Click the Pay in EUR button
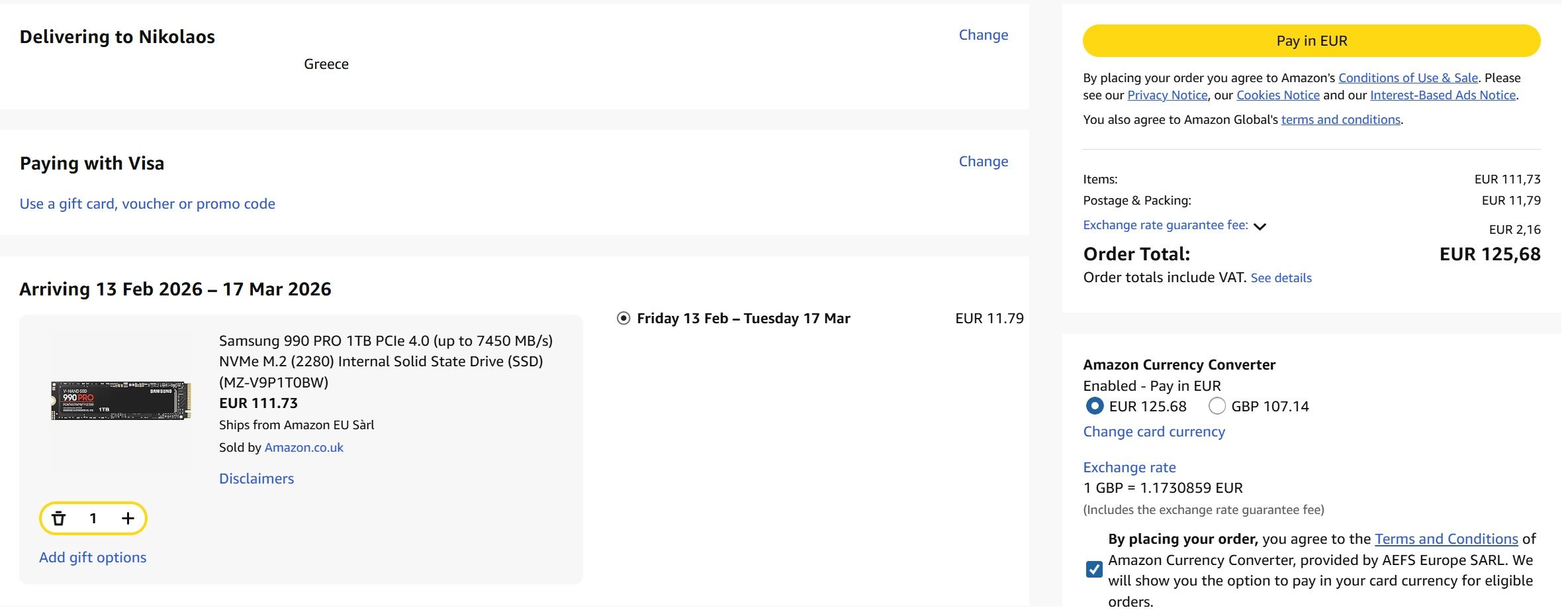This screenshot has height=616, width=1568. pyautogui.click(x=1311, y=41)
